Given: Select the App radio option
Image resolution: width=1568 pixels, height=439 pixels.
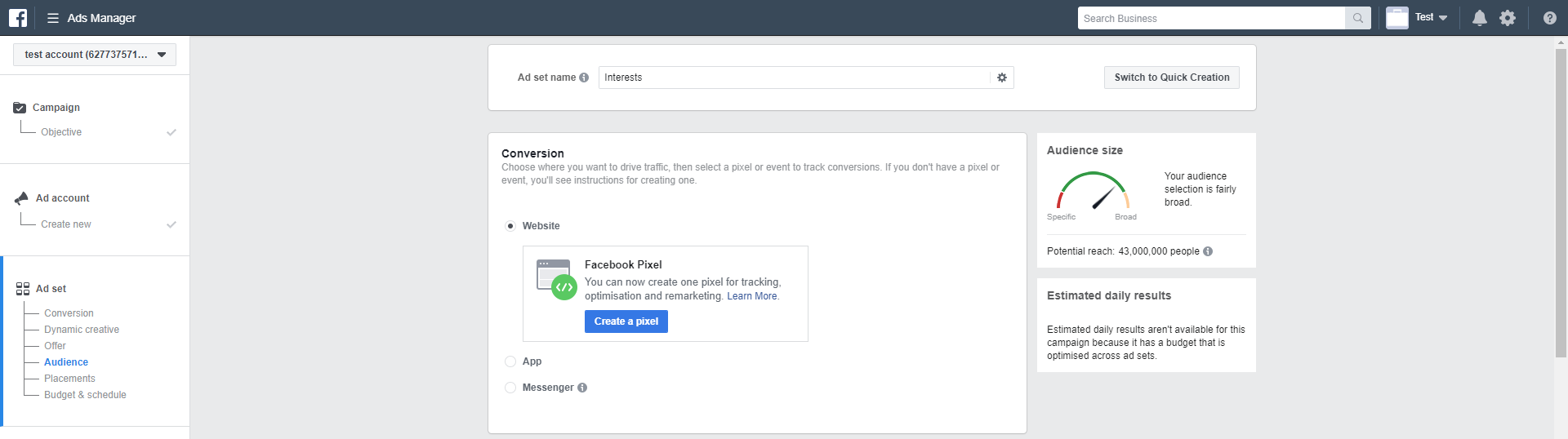Looking at the screenshot, I should [x=510, y=361].
